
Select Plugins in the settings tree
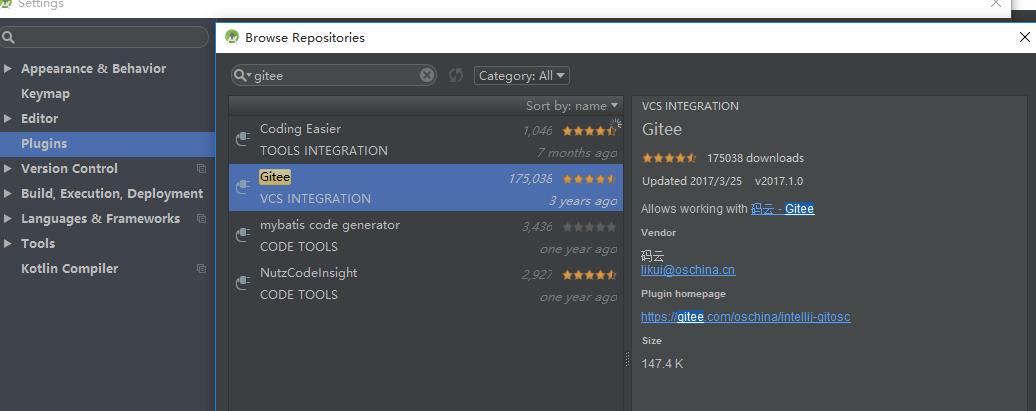click(44, 143)
